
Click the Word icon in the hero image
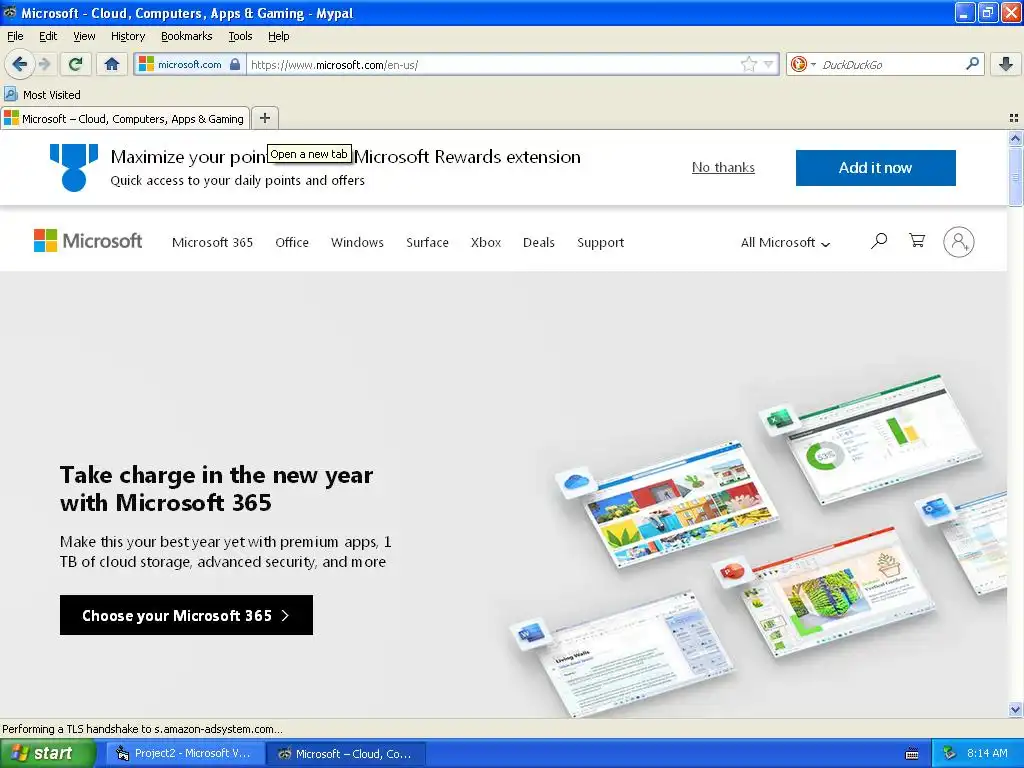(530, 633)
